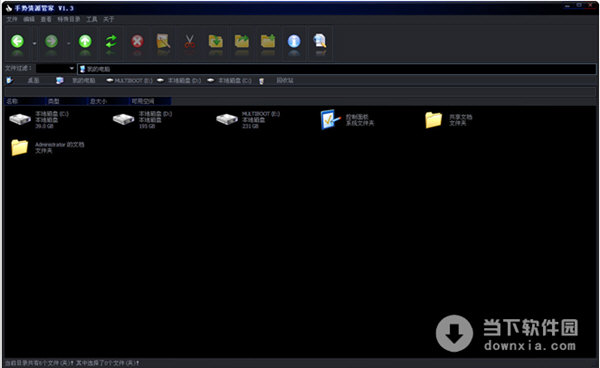The width and height of the screenshot is (600, 368).
Task: Open file search magnifier icon
Action: (320, 41)
